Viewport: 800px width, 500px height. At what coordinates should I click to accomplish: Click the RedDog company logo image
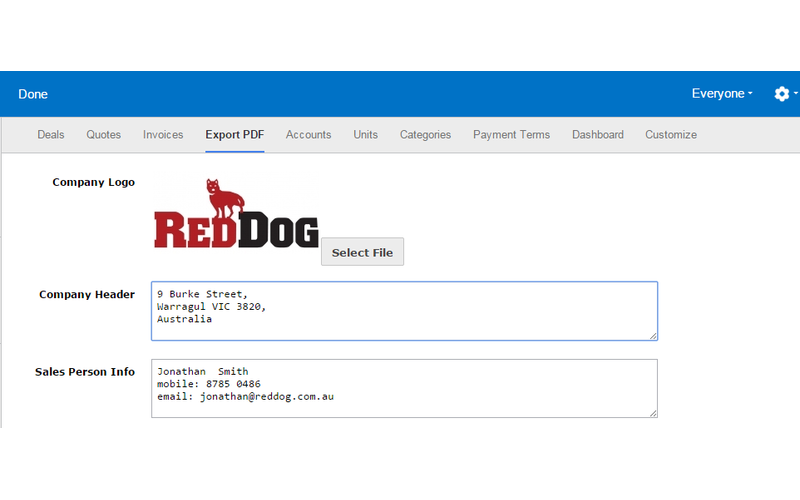pos(236,214)
